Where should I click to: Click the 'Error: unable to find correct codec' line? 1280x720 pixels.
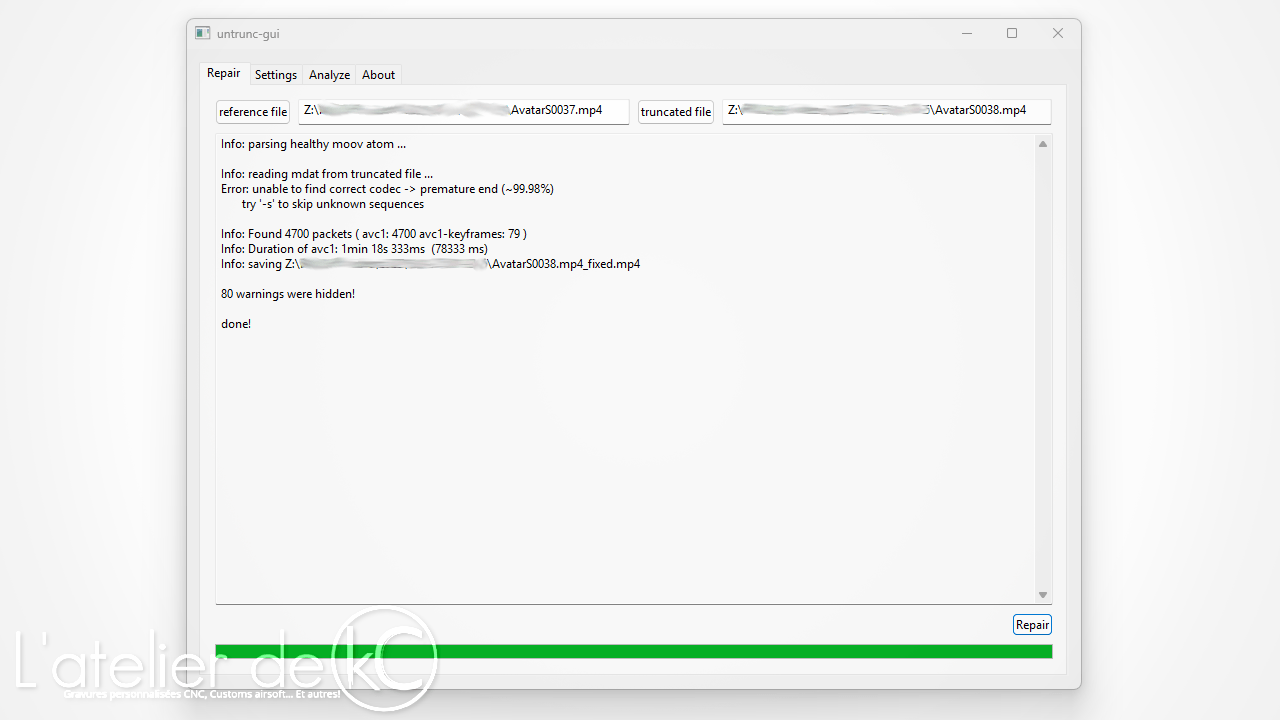[x=387, y=189]
